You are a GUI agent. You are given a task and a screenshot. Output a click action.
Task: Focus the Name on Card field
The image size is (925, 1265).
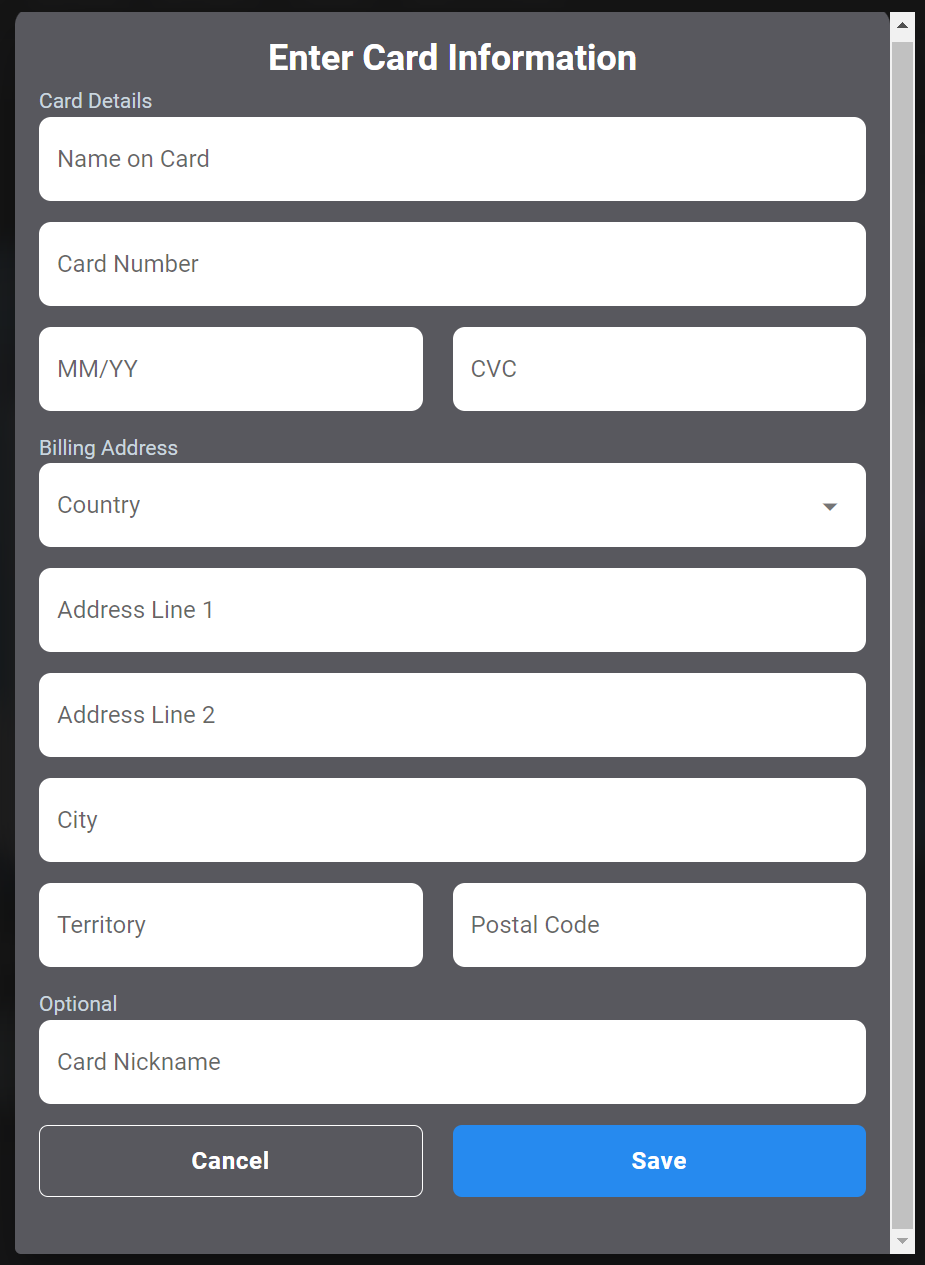point(452,159)
